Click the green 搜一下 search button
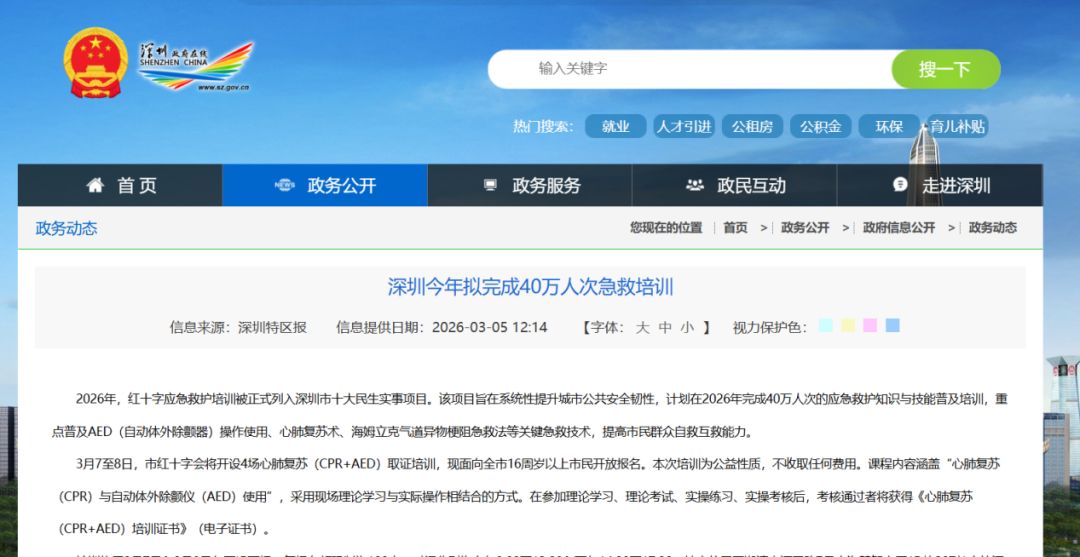This screenshot has height=557, width=1080. (x=945, y=69)
